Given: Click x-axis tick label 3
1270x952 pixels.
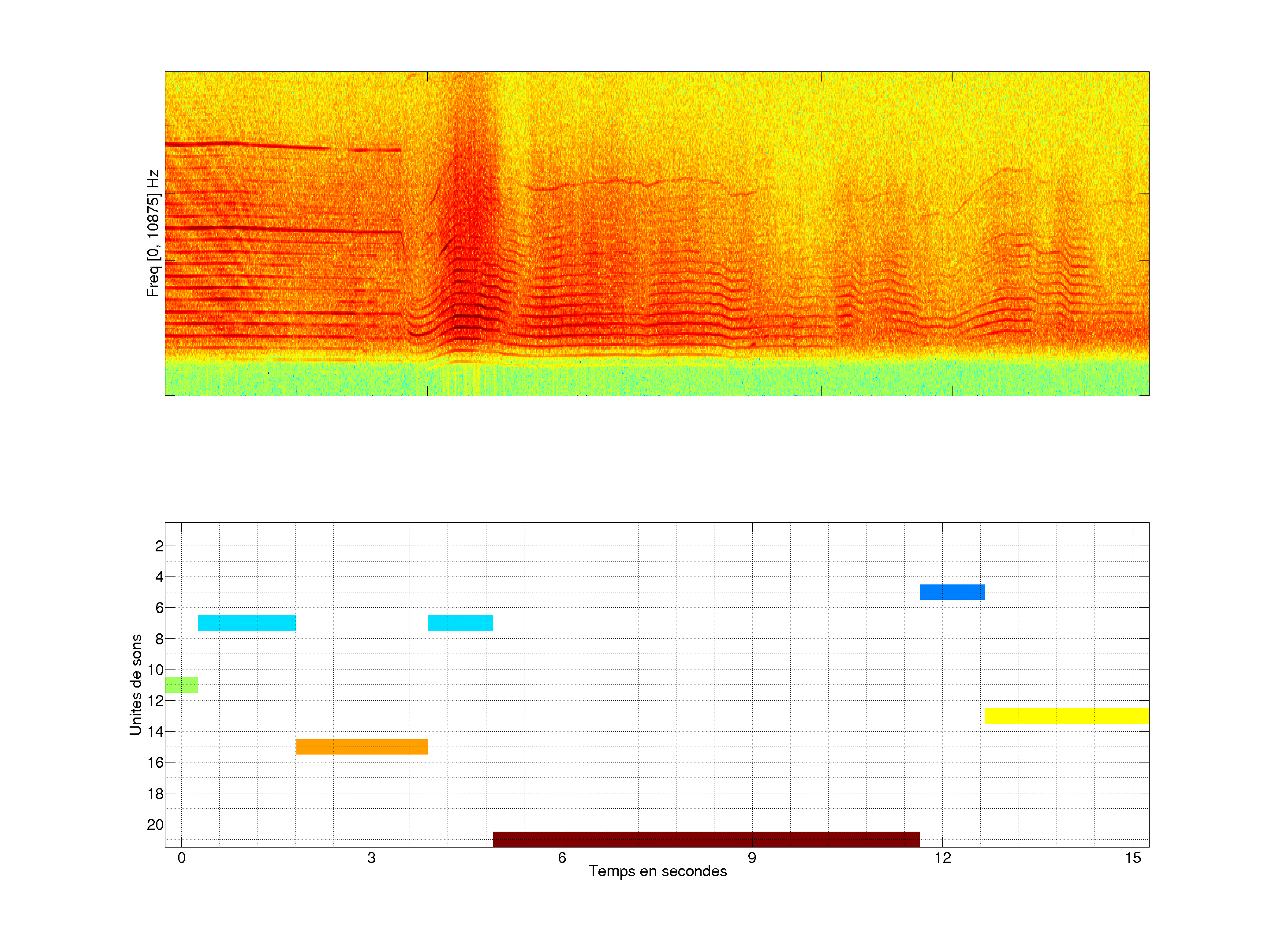Looking at the screenshot, I should [x=371, y=858].
